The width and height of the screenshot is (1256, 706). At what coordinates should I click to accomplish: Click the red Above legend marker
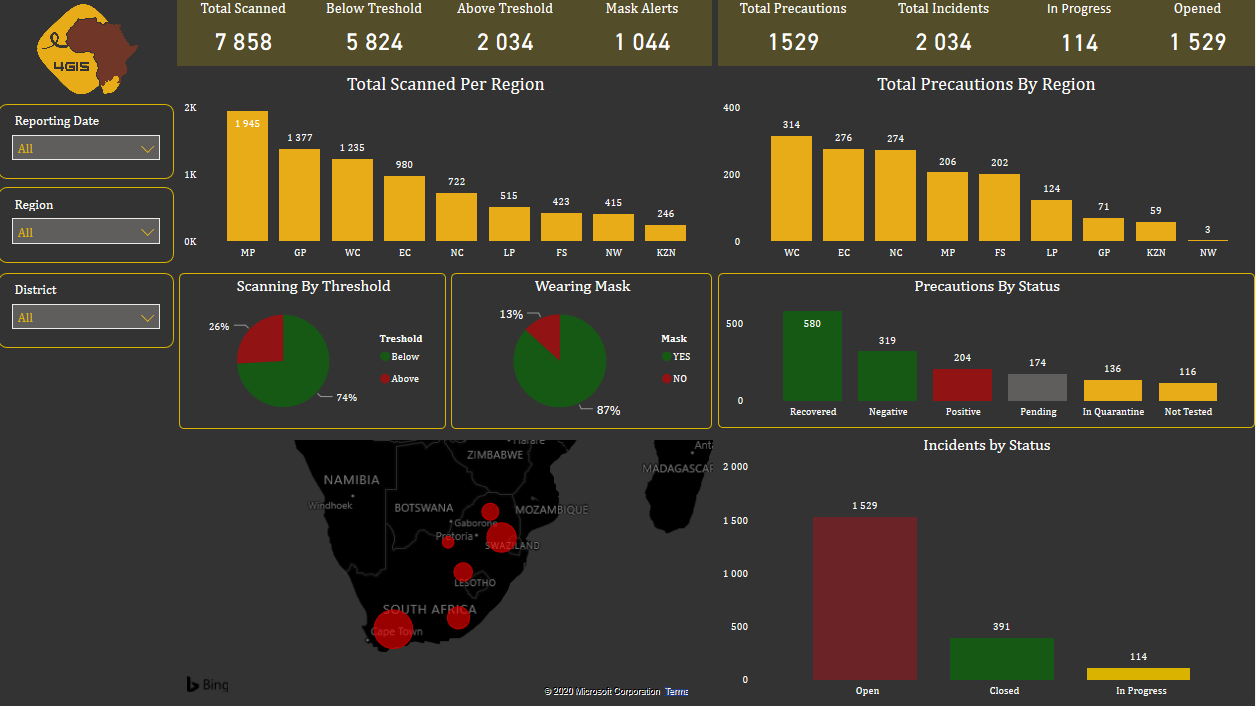coord(385,379)
